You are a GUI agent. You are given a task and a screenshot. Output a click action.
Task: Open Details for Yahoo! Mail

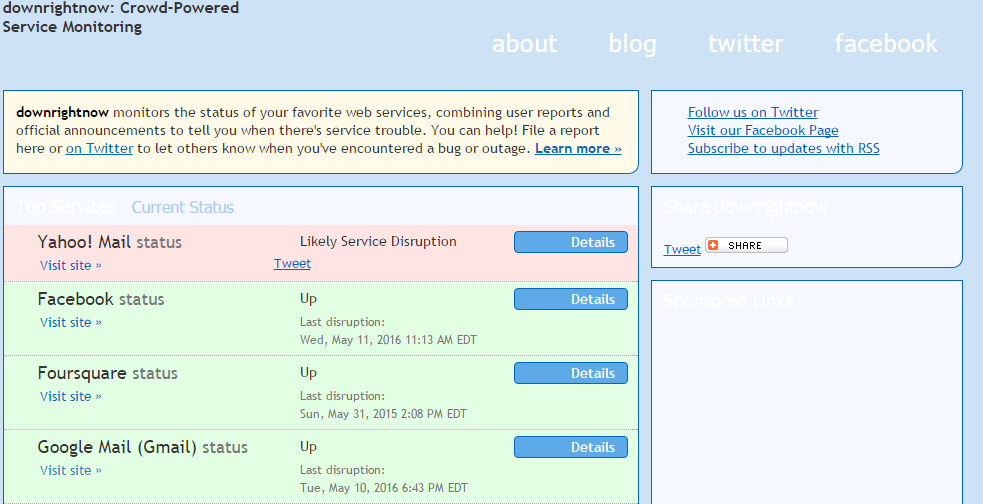point(570,242)
